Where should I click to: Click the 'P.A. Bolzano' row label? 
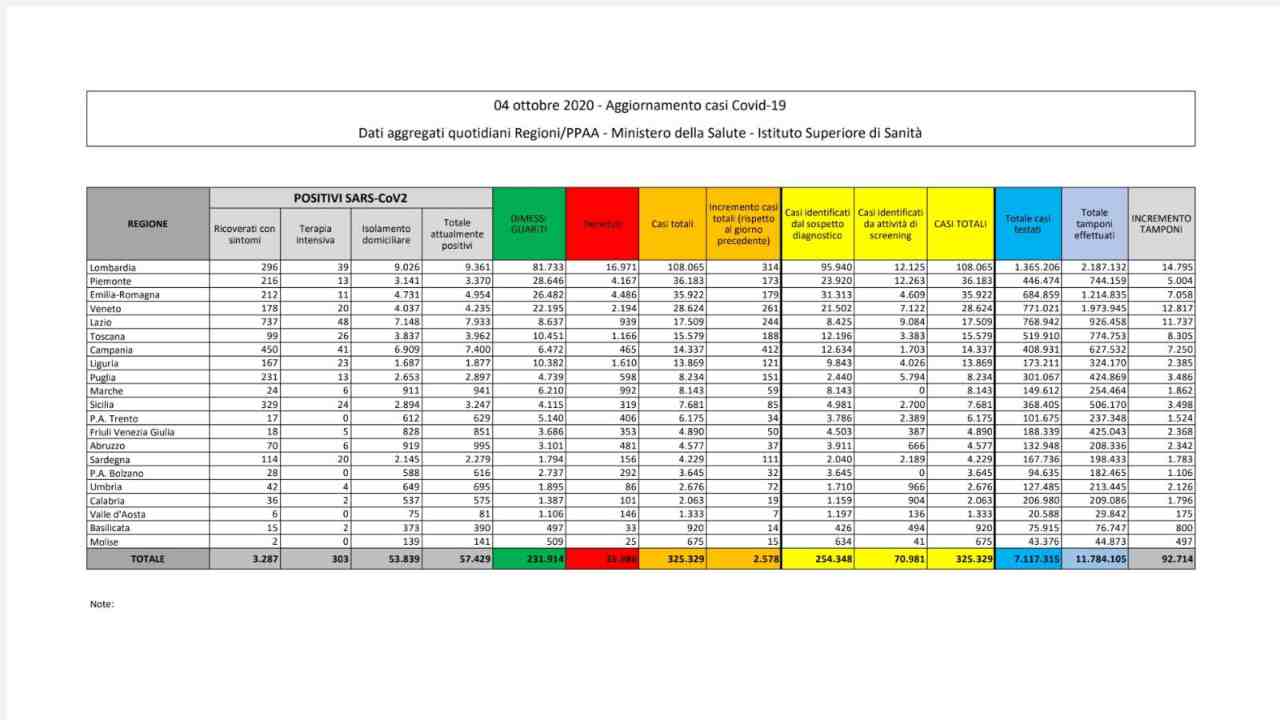(x=116, y=474)
